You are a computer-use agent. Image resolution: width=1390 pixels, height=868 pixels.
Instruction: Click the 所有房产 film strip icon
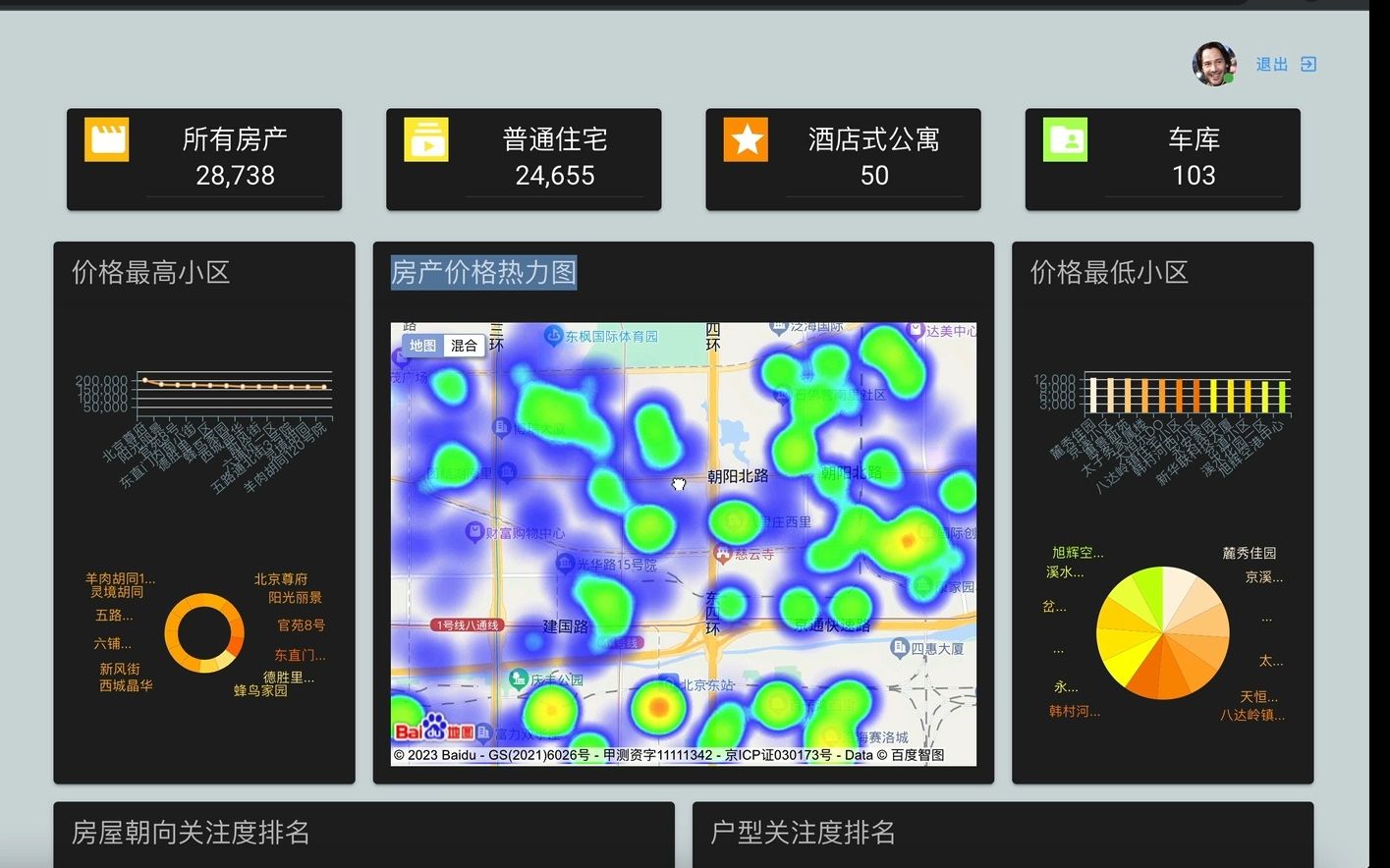pos(106,139)
